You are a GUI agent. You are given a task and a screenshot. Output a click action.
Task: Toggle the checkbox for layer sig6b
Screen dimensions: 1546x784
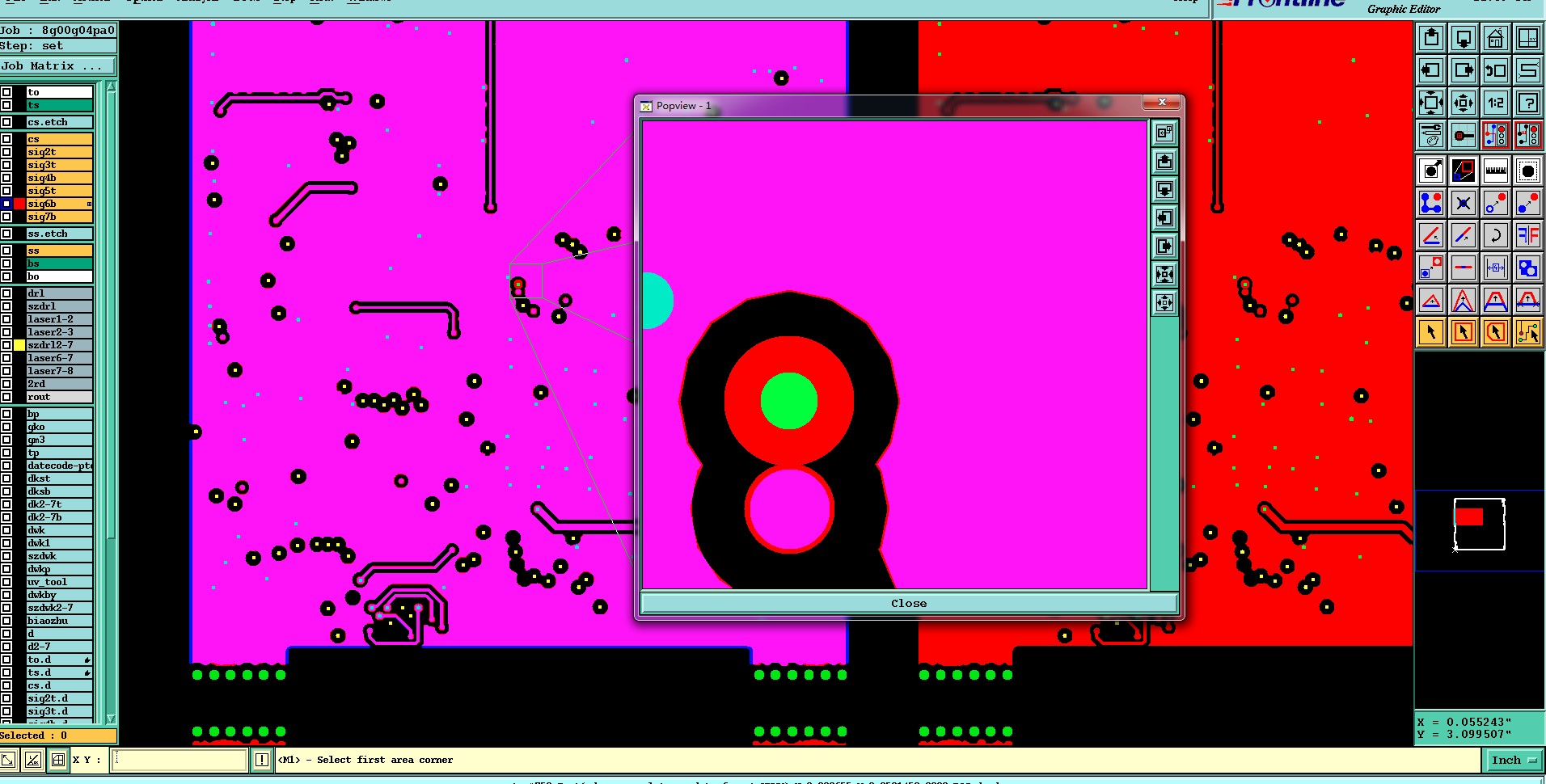point(6,204)
